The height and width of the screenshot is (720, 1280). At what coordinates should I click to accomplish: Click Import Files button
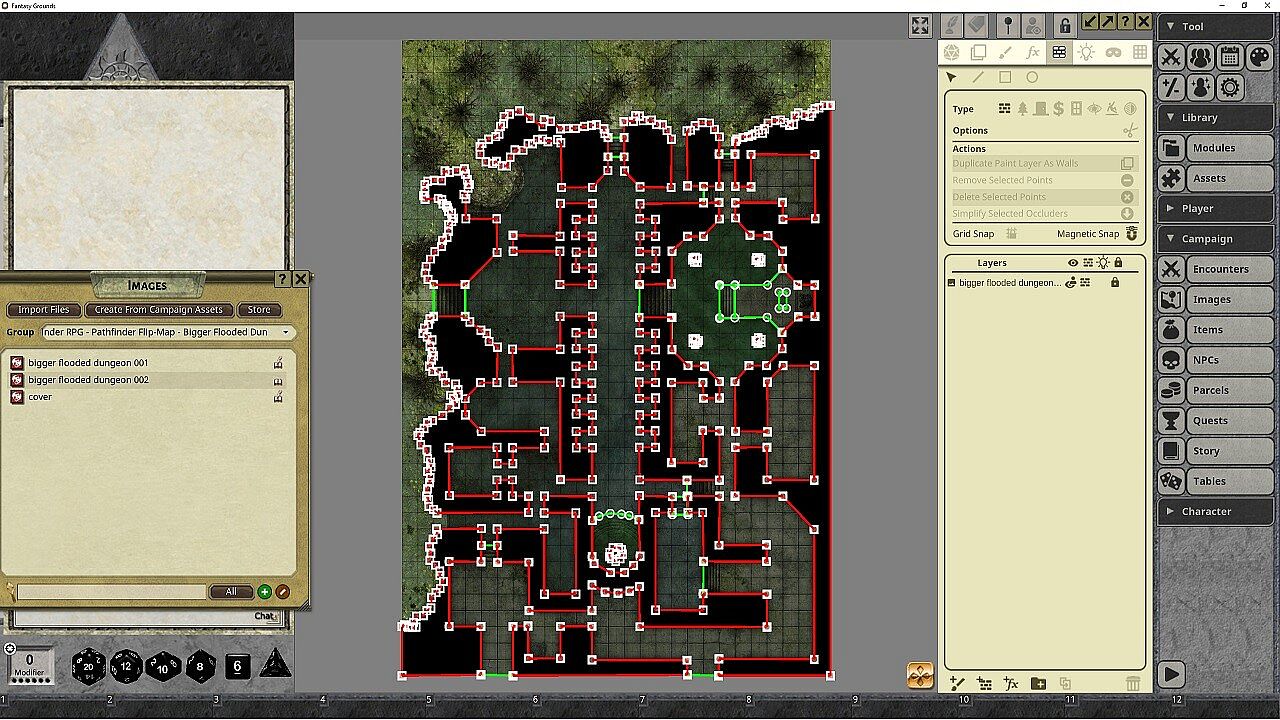(44, 310)
